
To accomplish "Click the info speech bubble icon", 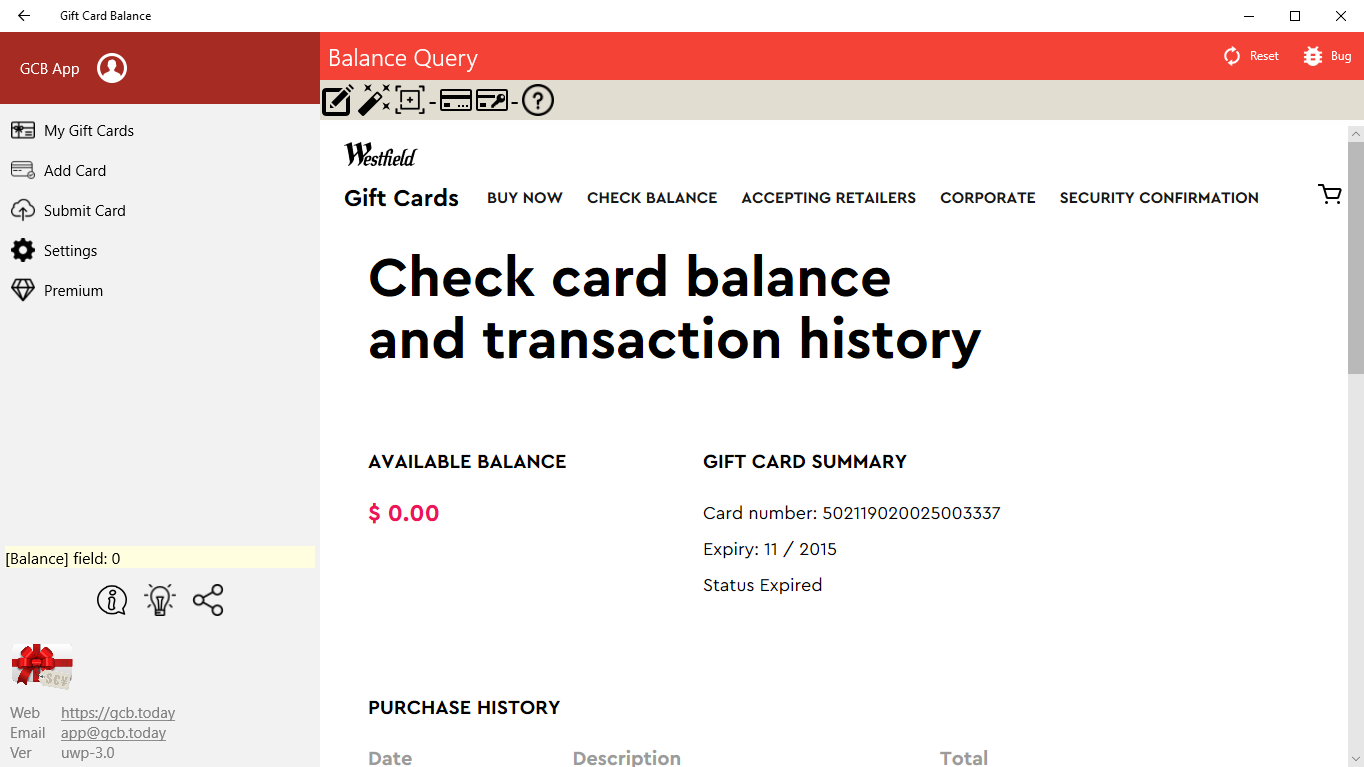I will click(x=112, y=600).
